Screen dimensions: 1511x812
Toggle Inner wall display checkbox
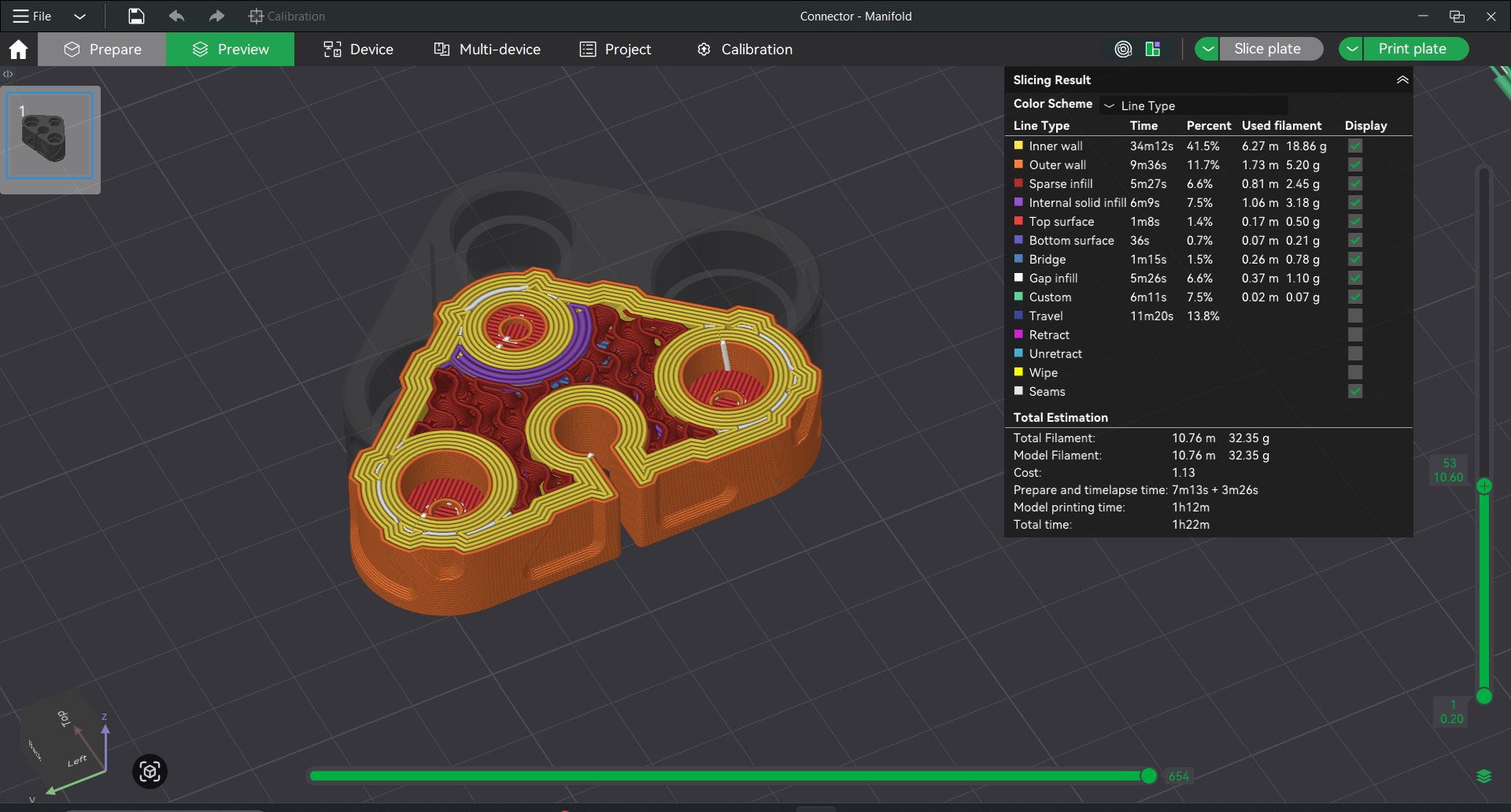pos(1355,146)
